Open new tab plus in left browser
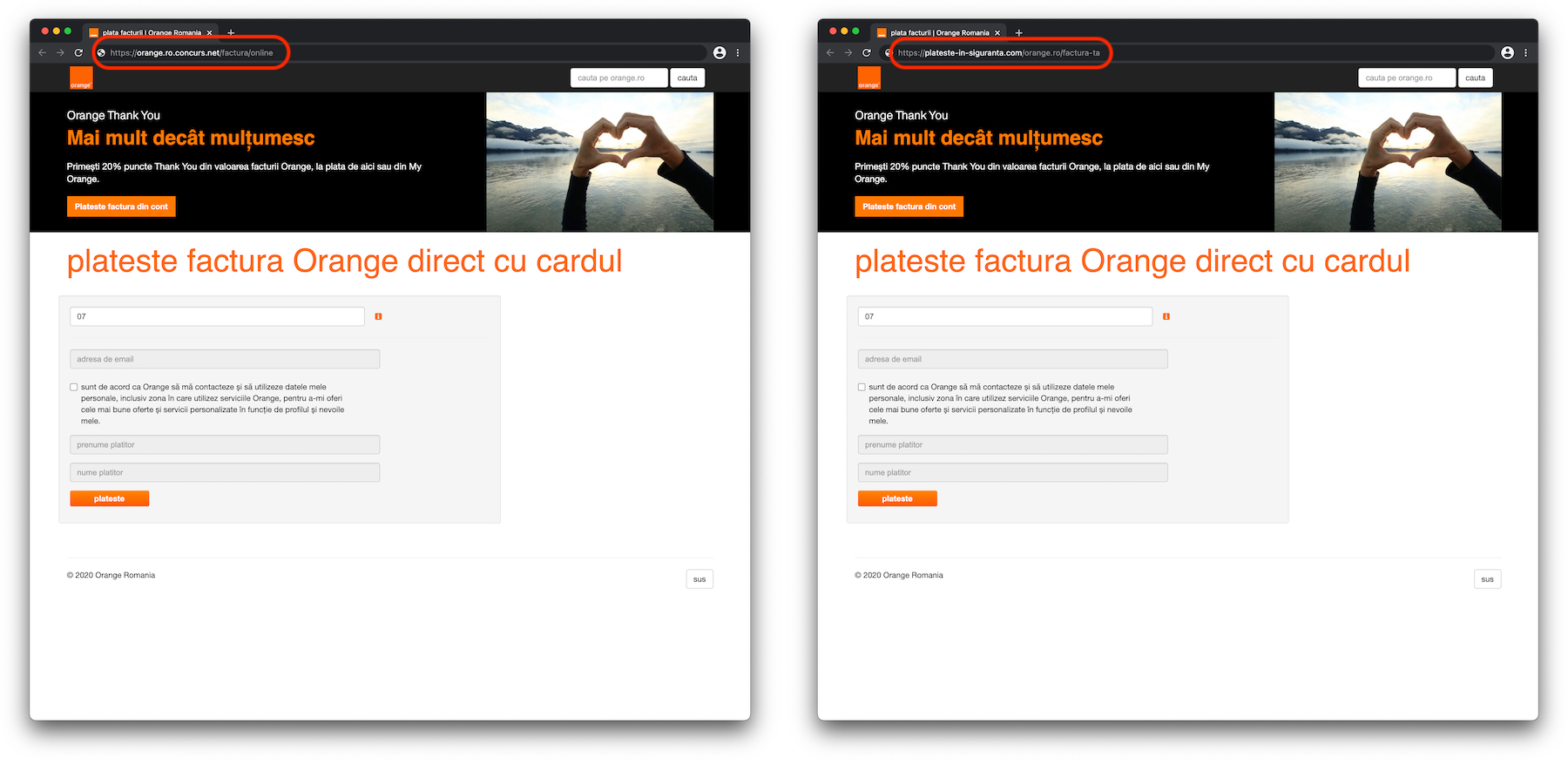 point(231,33)
